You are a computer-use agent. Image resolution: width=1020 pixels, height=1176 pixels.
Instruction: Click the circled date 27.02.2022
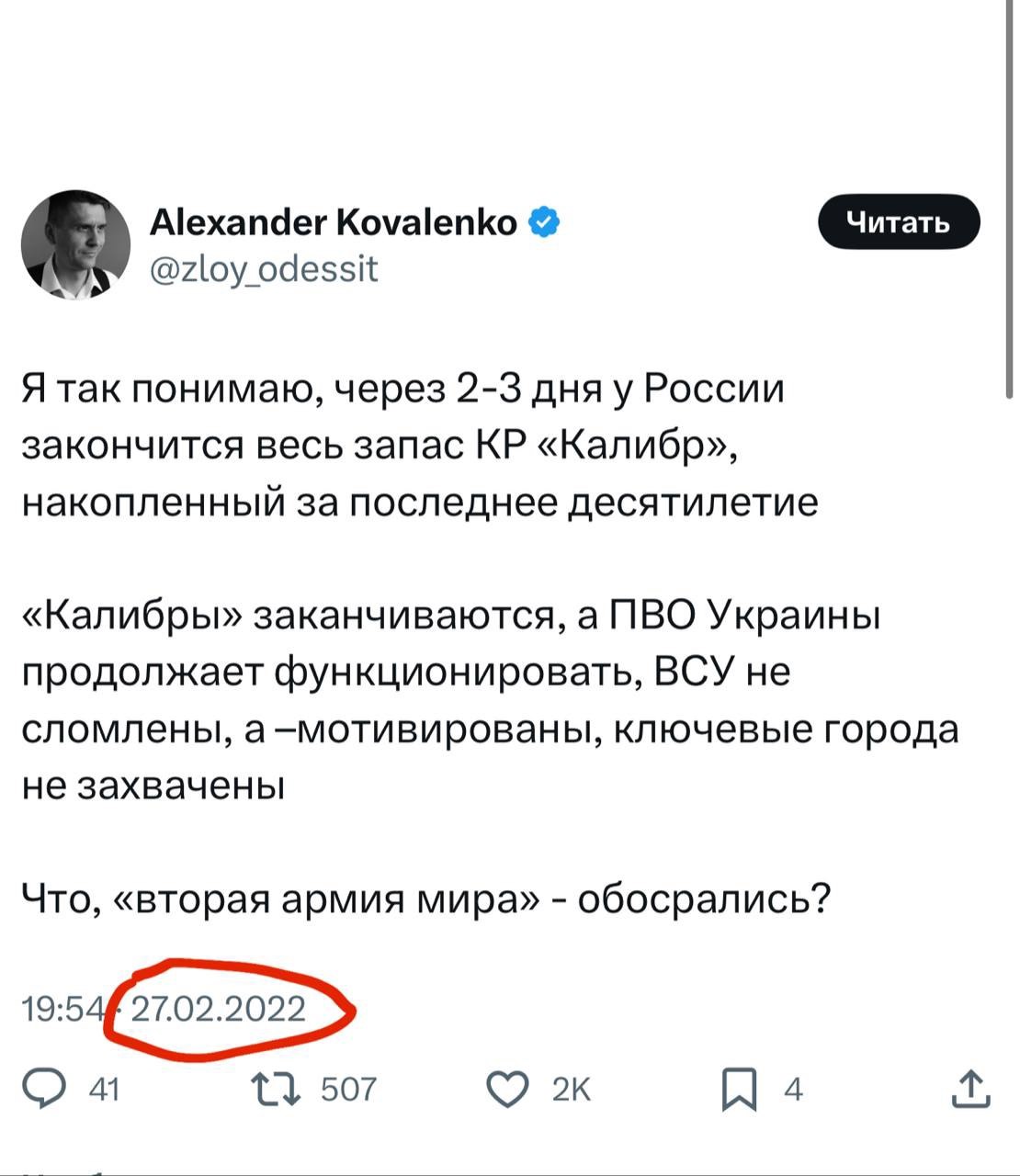(x=219, y=1009)
